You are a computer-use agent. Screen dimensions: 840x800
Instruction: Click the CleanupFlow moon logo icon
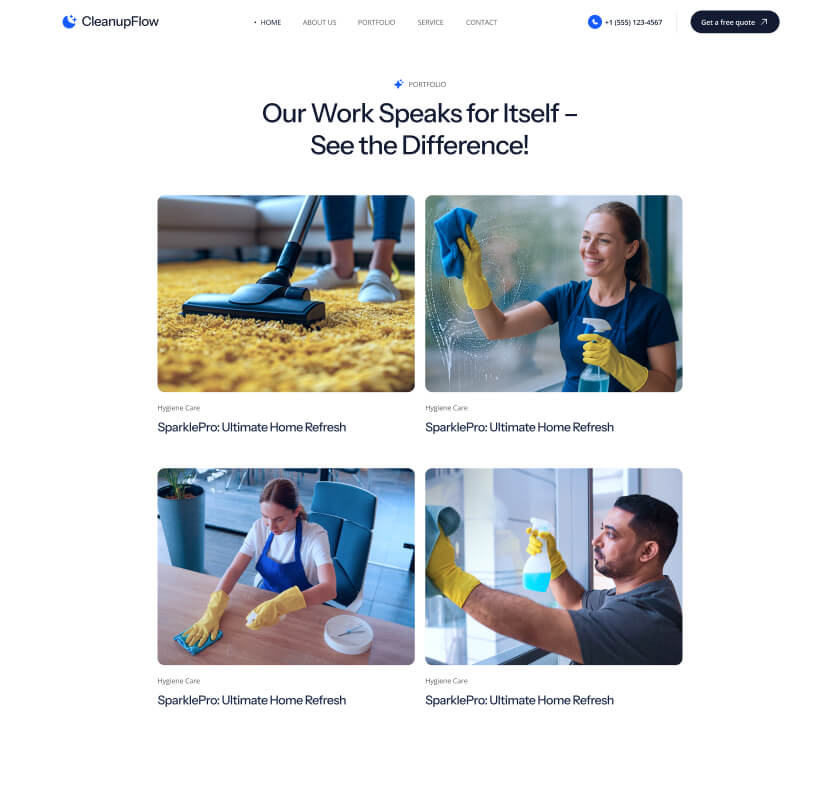[69, 21]
